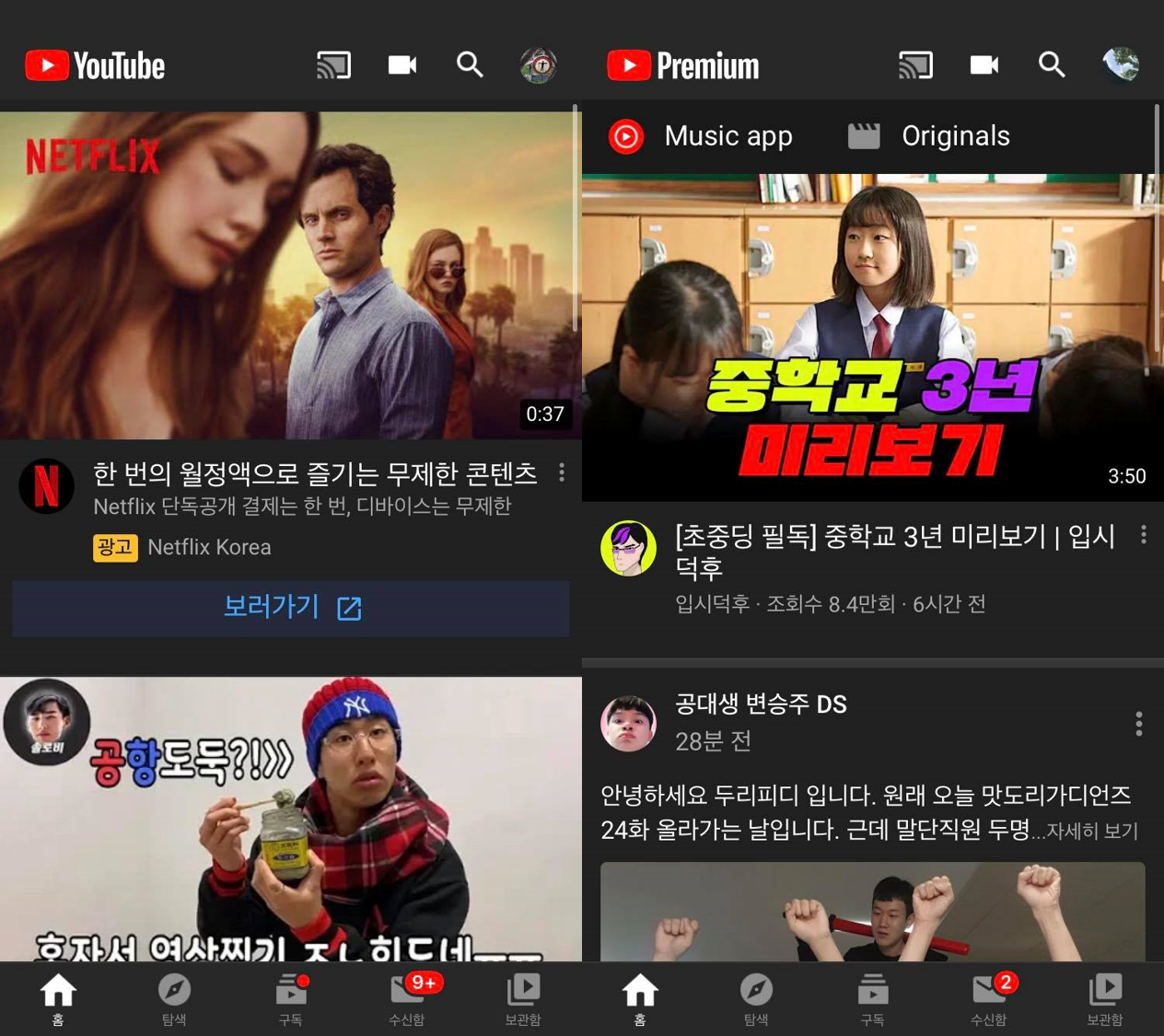Tap the YouTube logo on the left screen
The width and height of the screenshot is (1164, 1036).
(95, 65)
